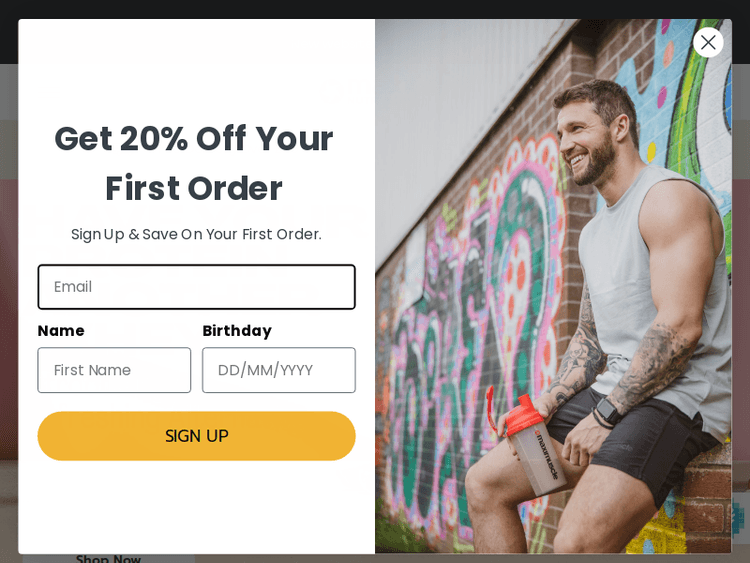Screen dimensions: 750x563
Task: Click the dark overlay bar above popup
Action: (375, 9)
